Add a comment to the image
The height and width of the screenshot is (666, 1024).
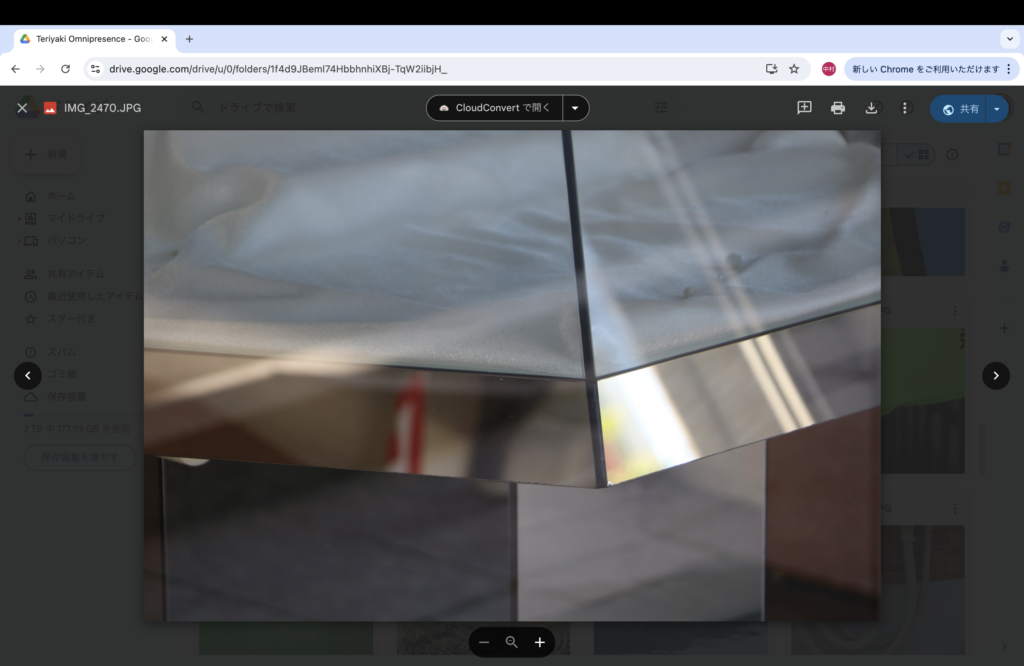coord(805,108)
